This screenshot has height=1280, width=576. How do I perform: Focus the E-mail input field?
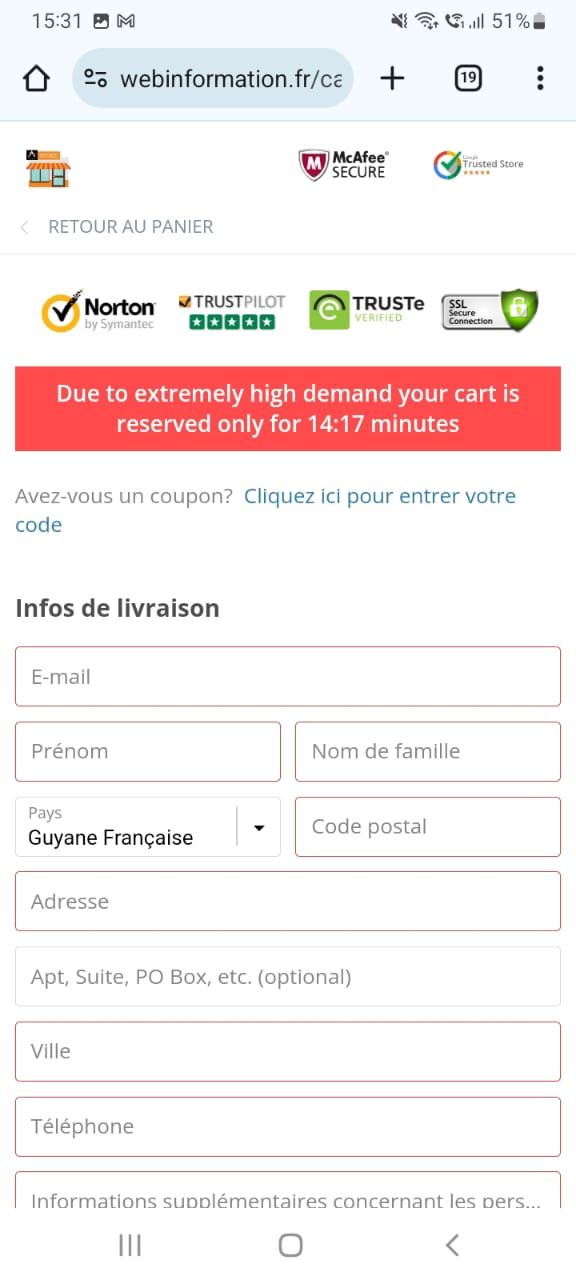(x=288, y=676)
